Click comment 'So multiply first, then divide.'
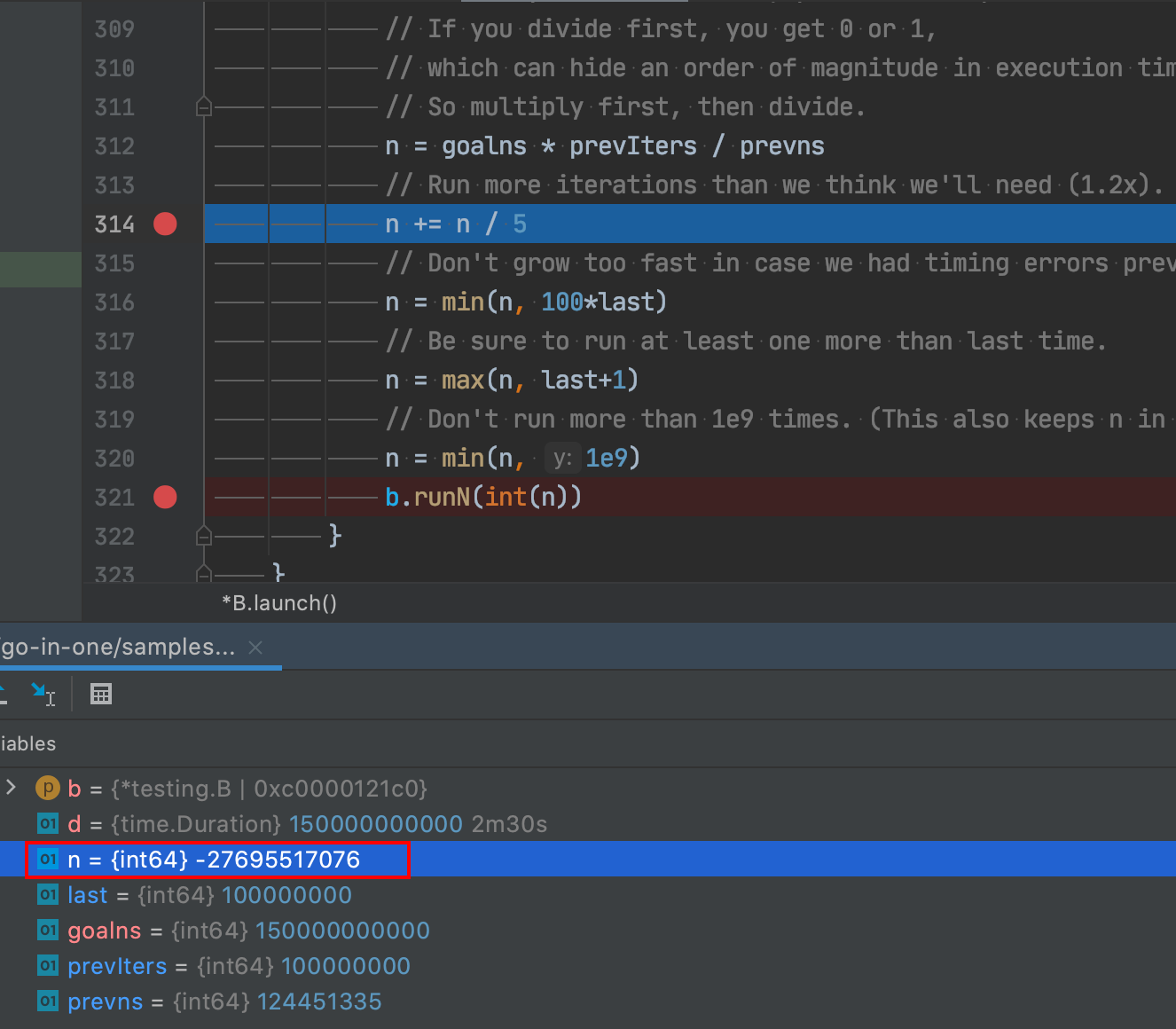Screen dimensions: 1176x1029 [x=646, y=107]
